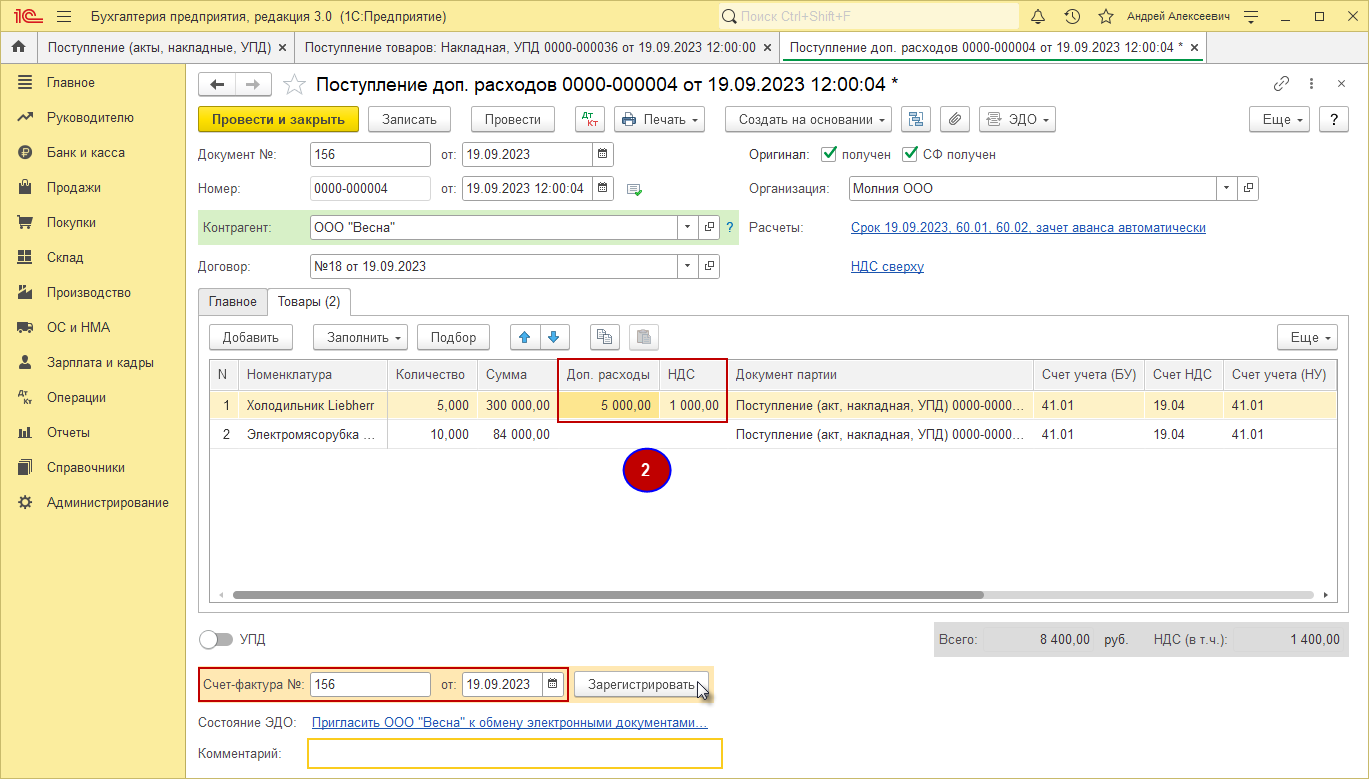Switch on the УПД toggle
The image size is (1369, 779).
215,639
